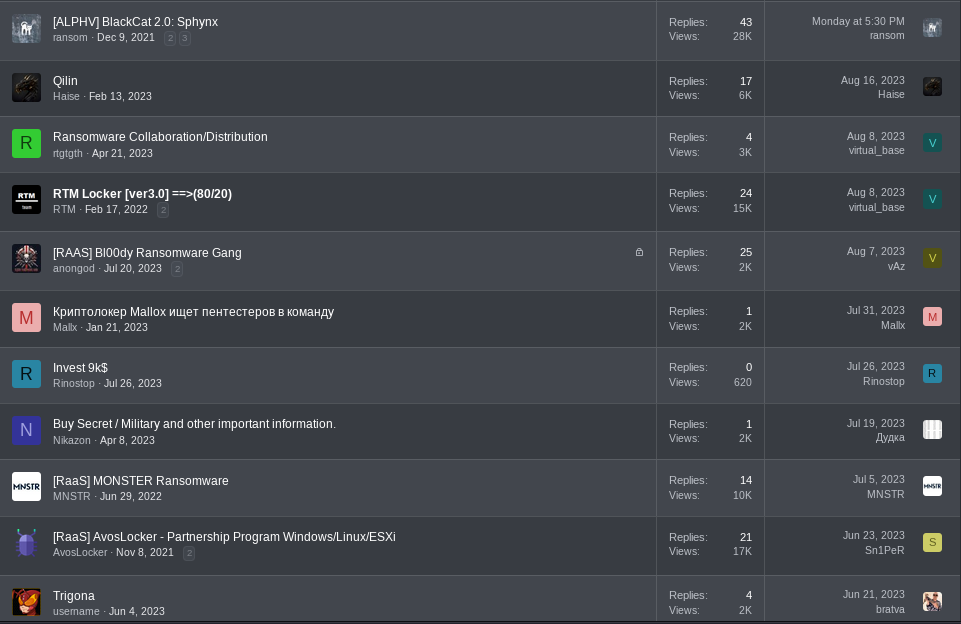Viewport: 961px width, 624px height.
Task: Click the pink M avatar for Mallx on the left
Action: point(26,318)
